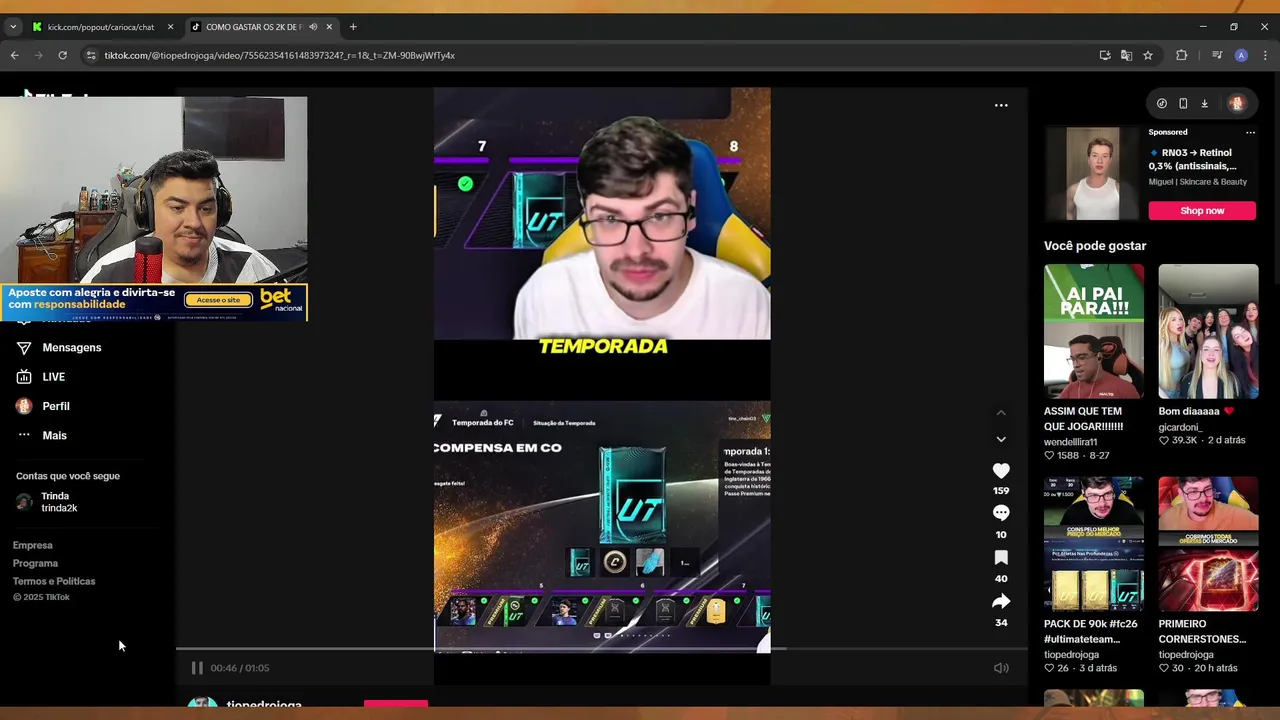Save video with the bookmark icon
This screenshot has width=1280, height=720.
pyautogui.click(x=1001, y=557)
